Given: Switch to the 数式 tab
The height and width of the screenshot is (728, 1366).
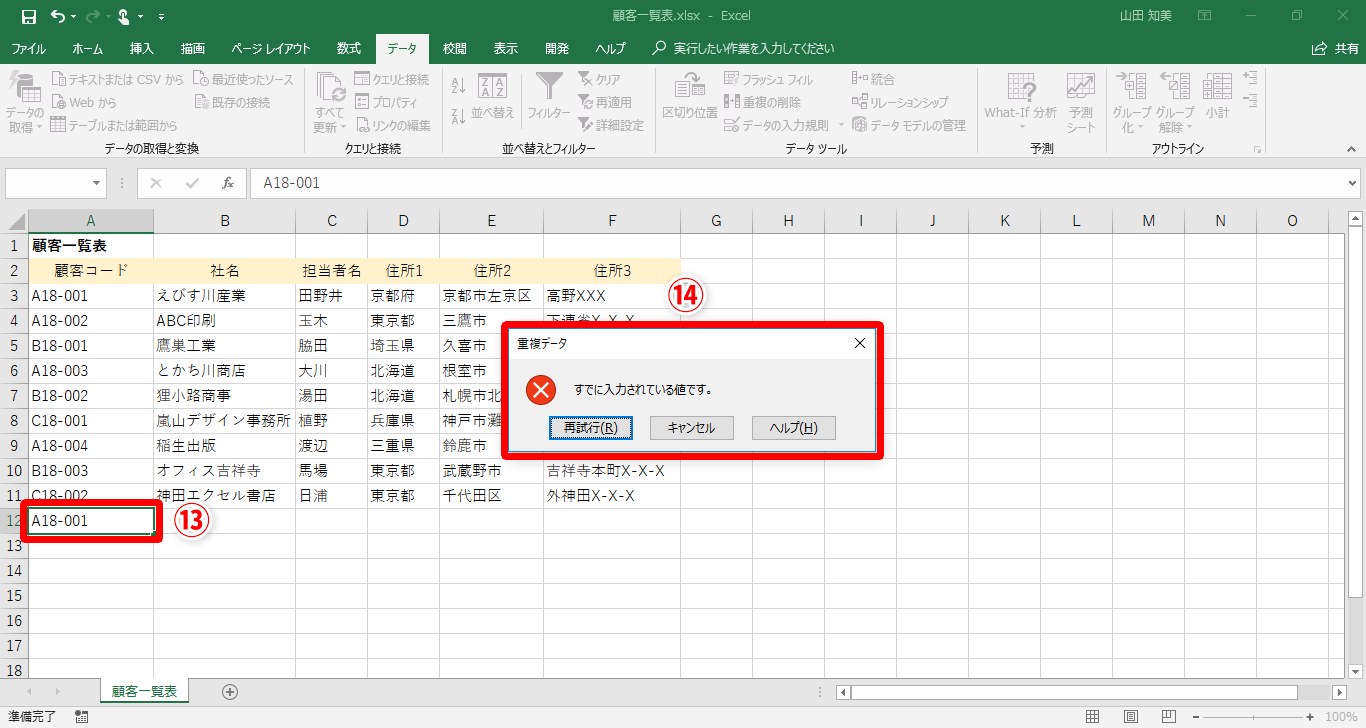Looking at the screenshot, I should 349,48.
